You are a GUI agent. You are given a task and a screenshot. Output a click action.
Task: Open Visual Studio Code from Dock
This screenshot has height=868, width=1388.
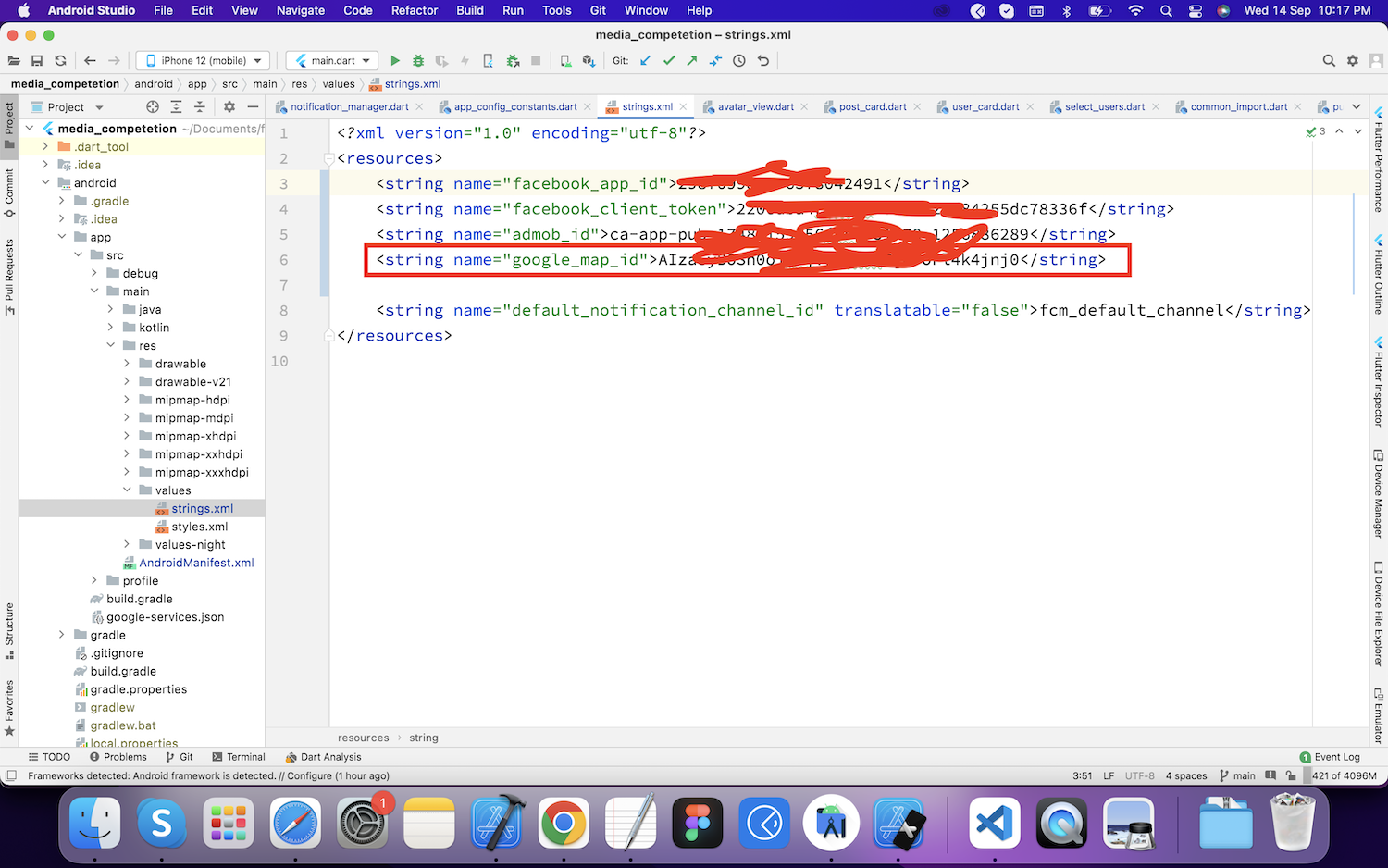[995, 823]
